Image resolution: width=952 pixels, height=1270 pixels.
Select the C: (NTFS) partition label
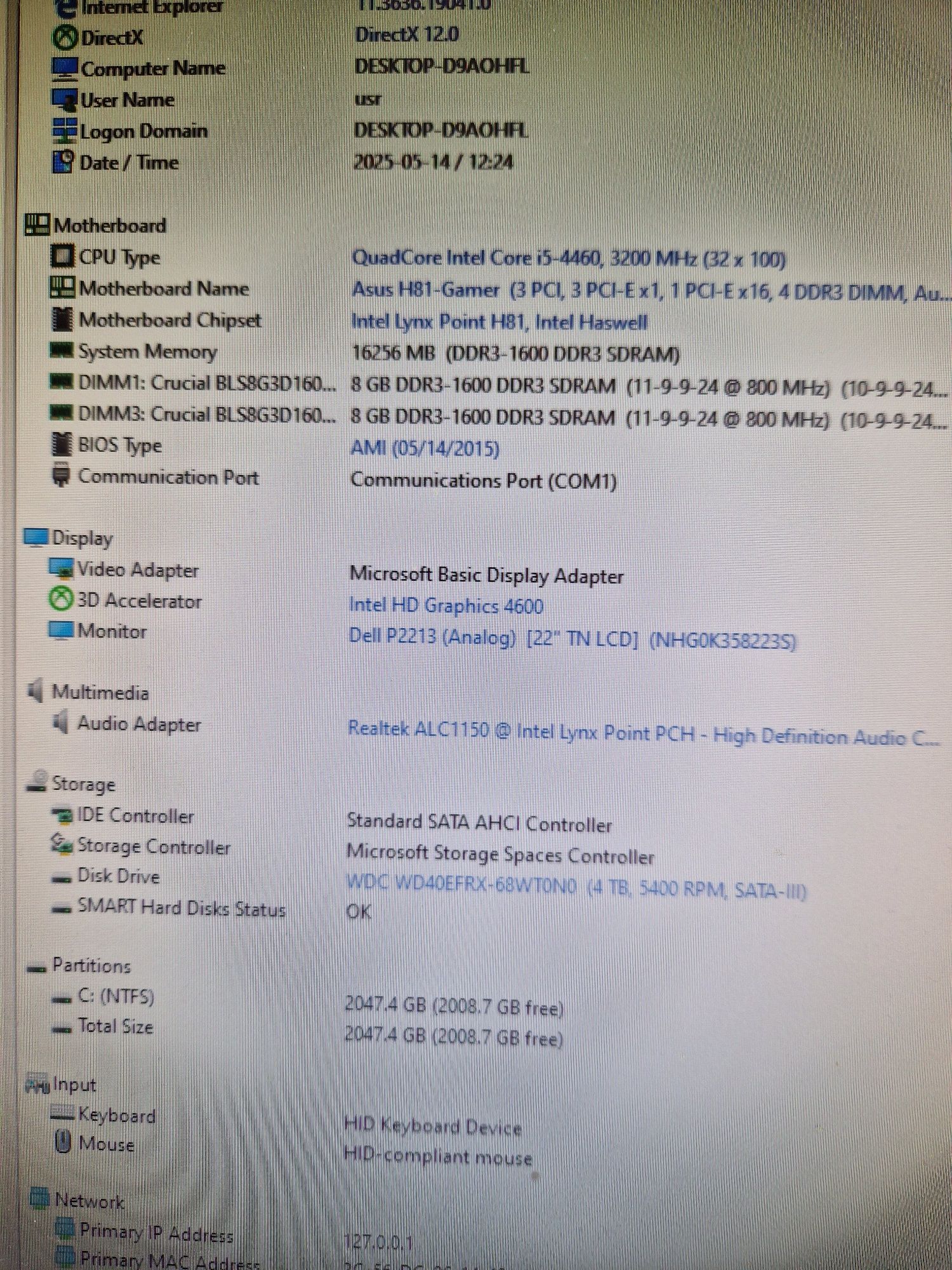pos(116,996)
